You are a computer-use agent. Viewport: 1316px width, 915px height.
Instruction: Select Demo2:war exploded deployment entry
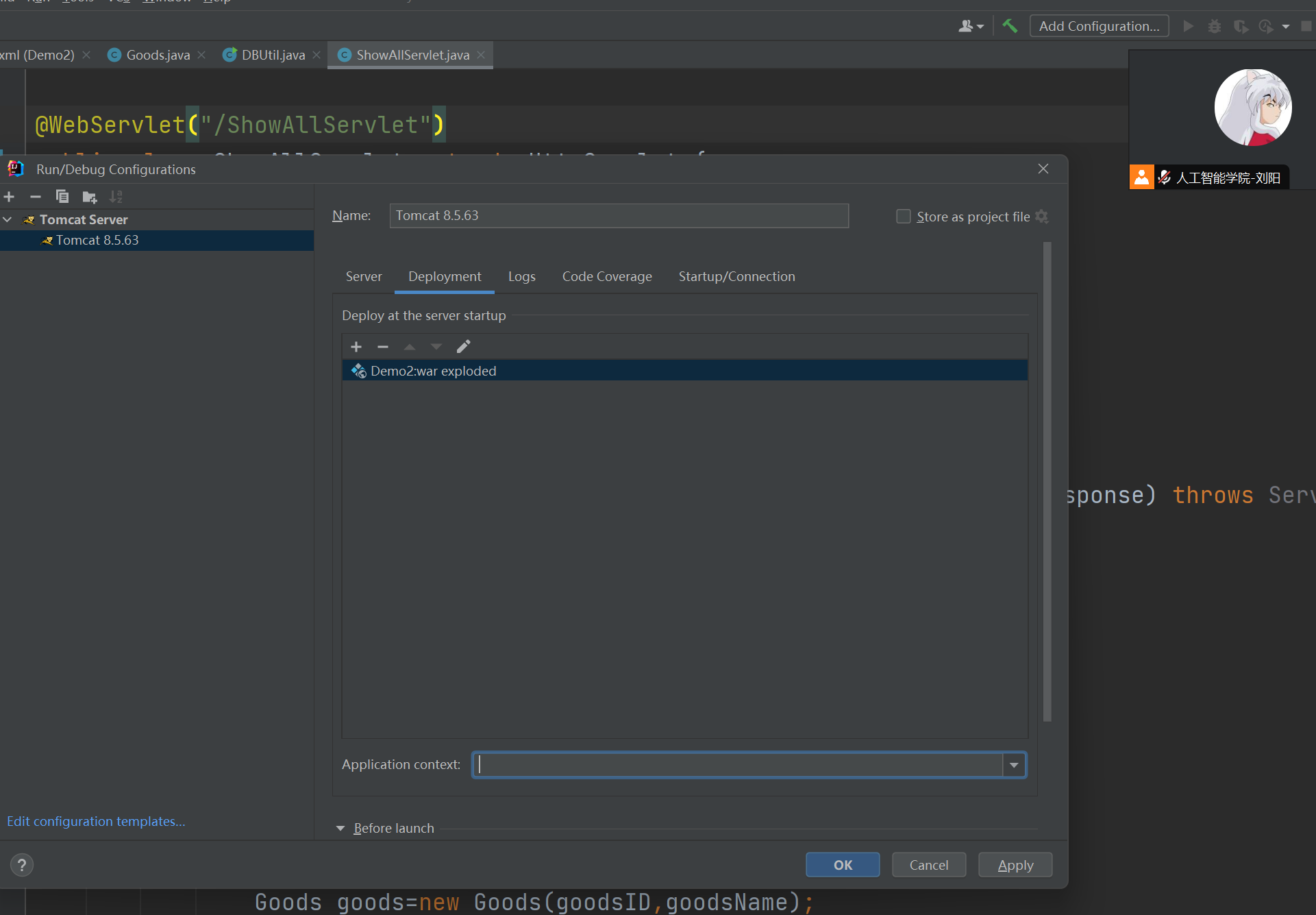click(684, 371)
